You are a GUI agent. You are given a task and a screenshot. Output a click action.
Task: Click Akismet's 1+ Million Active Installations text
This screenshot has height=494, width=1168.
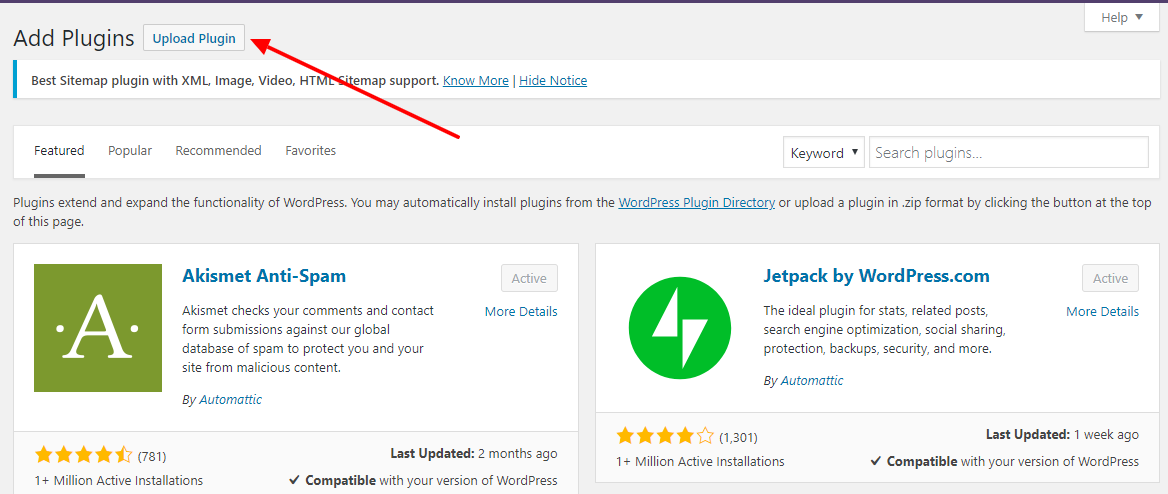click(x=118, y=480)
